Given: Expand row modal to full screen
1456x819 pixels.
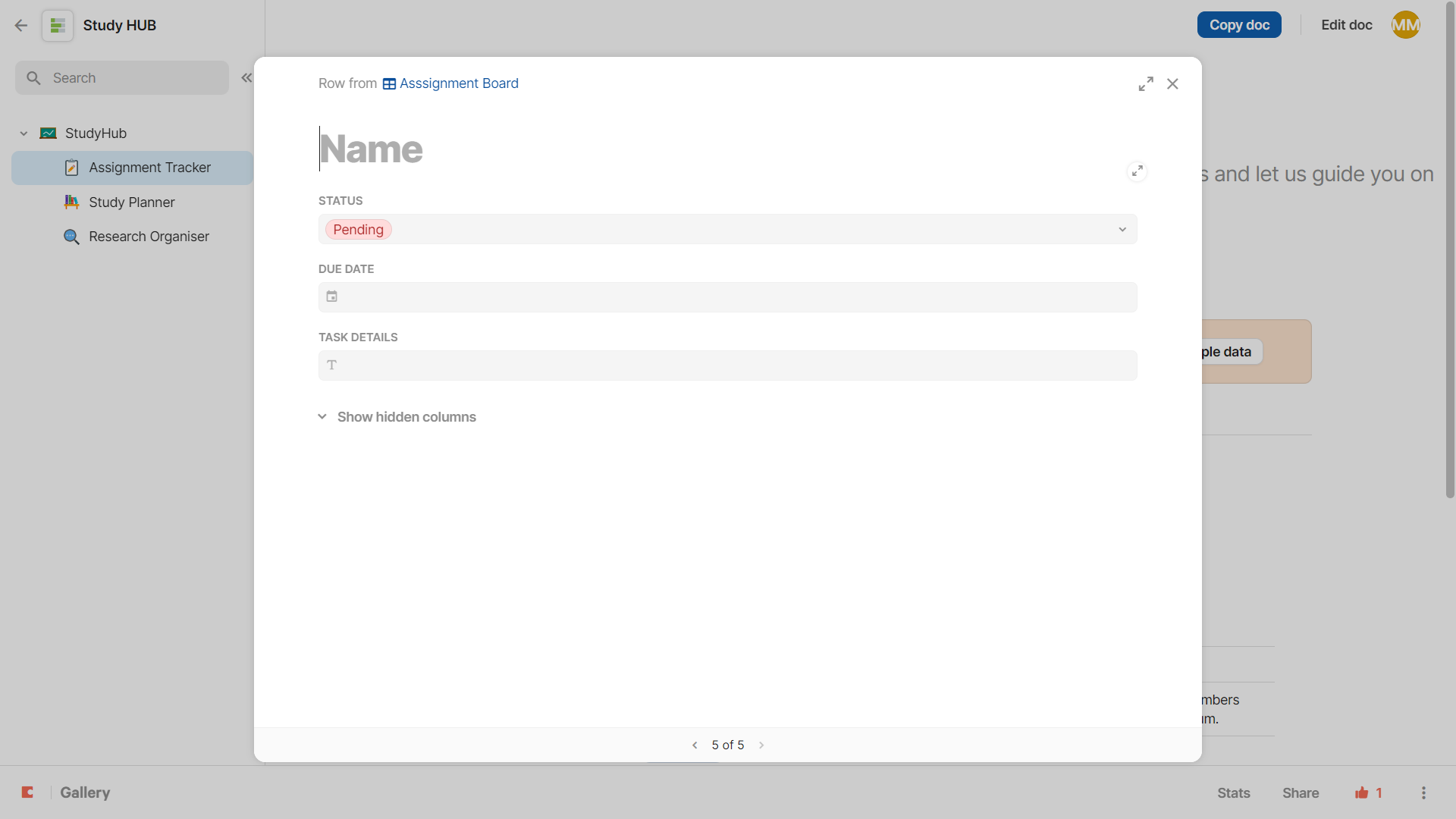Looking at the screenshot, I should point(1146,84).
